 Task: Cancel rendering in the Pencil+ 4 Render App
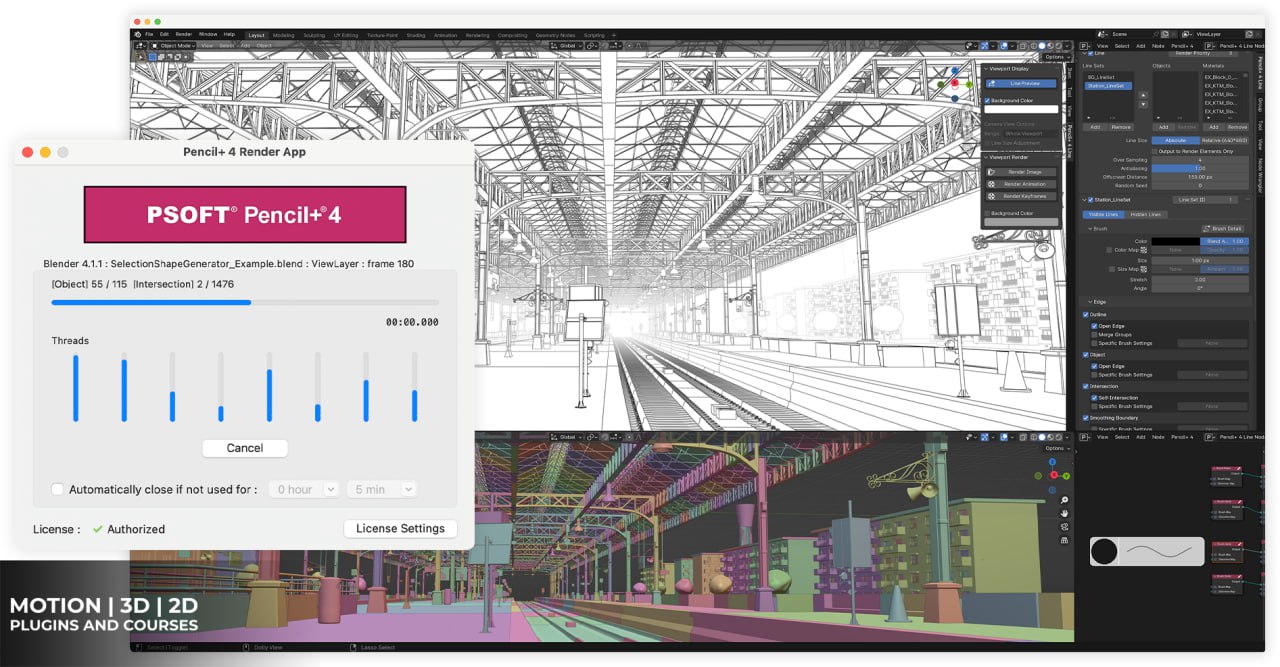point(245,448)
